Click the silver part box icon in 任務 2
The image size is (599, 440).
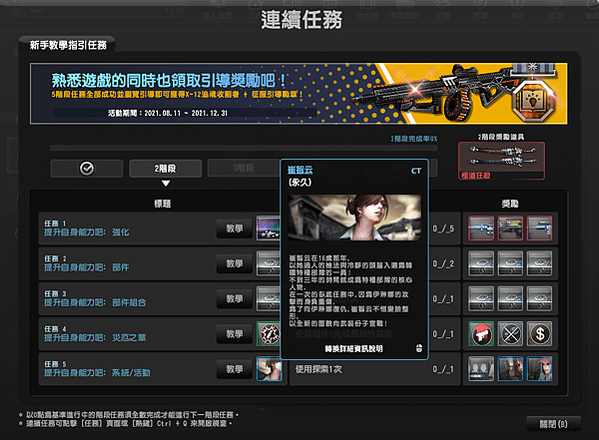click(268, 263)
